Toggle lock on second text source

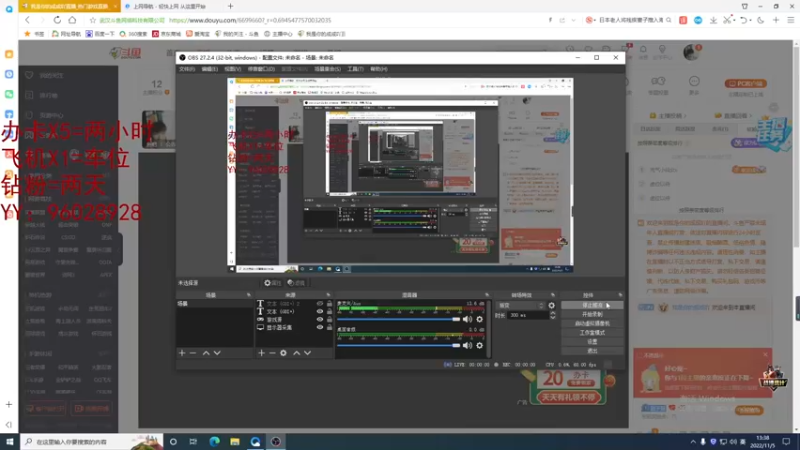(329, 311)
